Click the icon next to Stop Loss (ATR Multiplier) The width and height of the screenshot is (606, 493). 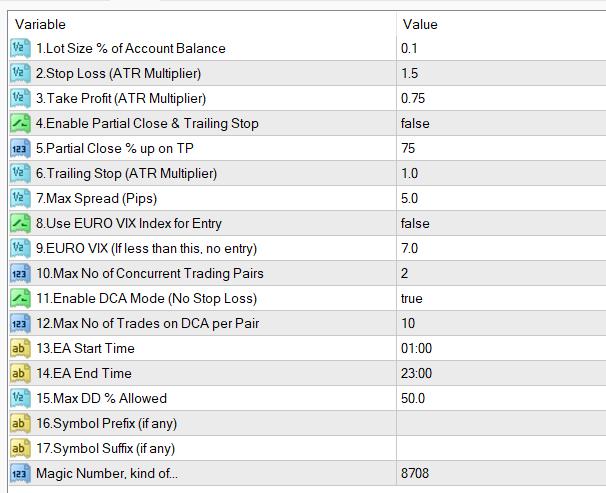20,73
